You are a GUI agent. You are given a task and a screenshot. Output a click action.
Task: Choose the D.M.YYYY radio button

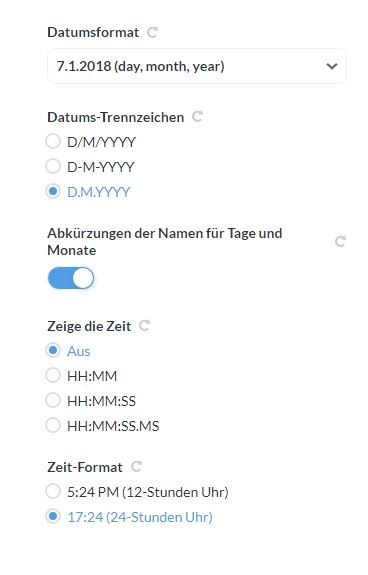[x=53, y=191]
